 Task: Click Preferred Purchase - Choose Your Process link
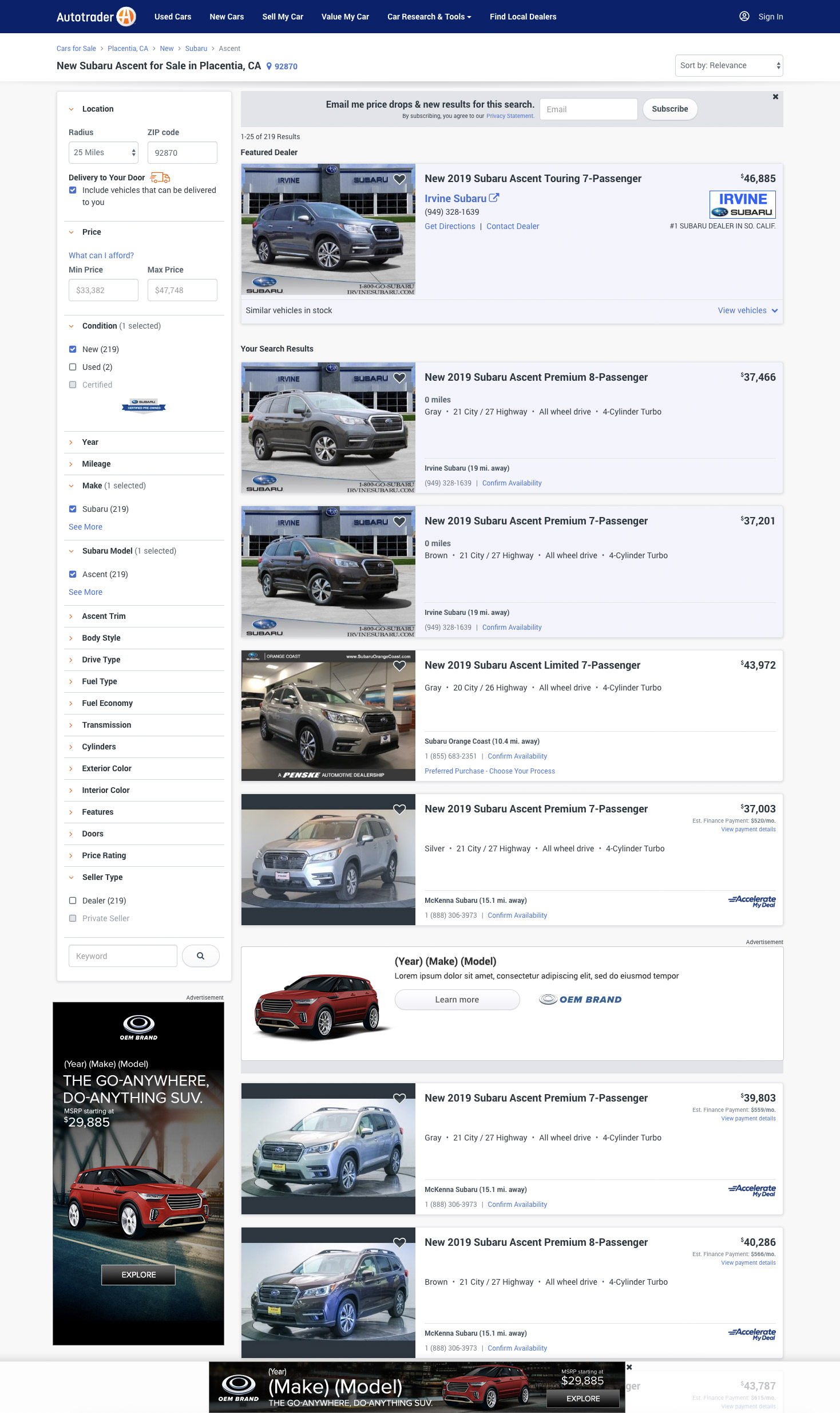tap(490, 771)
